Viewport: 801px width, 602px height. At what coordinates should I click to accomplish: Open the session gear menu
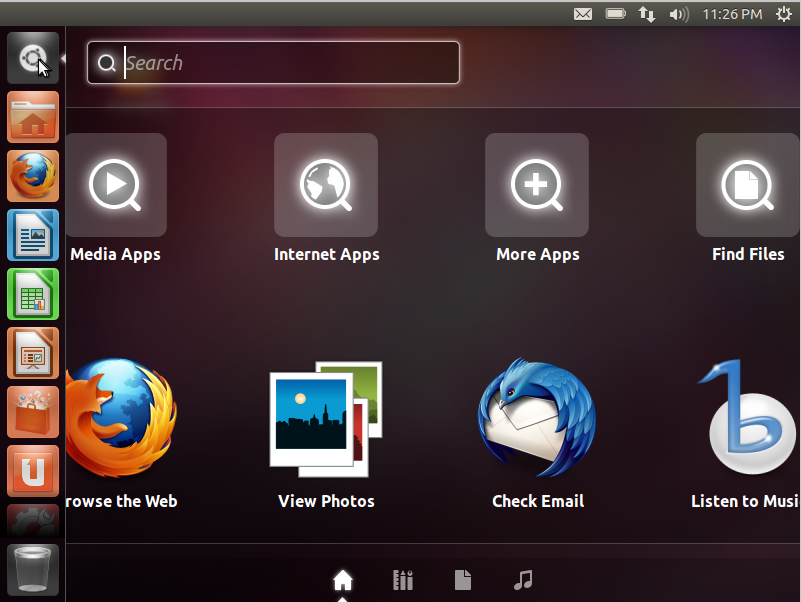point(786,14)
